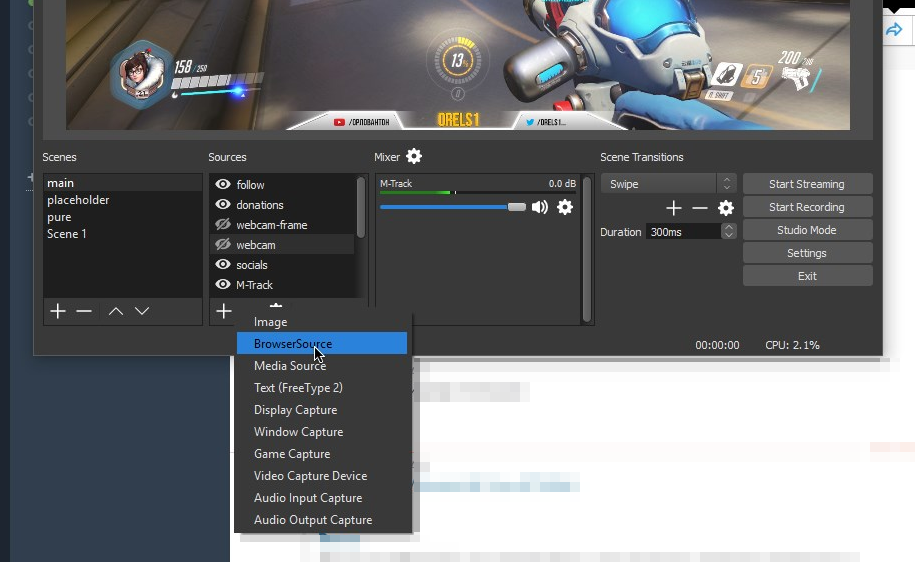Select the webcam-frame source row
Viewport: 915px width, 562px height.
coord(282,225)
